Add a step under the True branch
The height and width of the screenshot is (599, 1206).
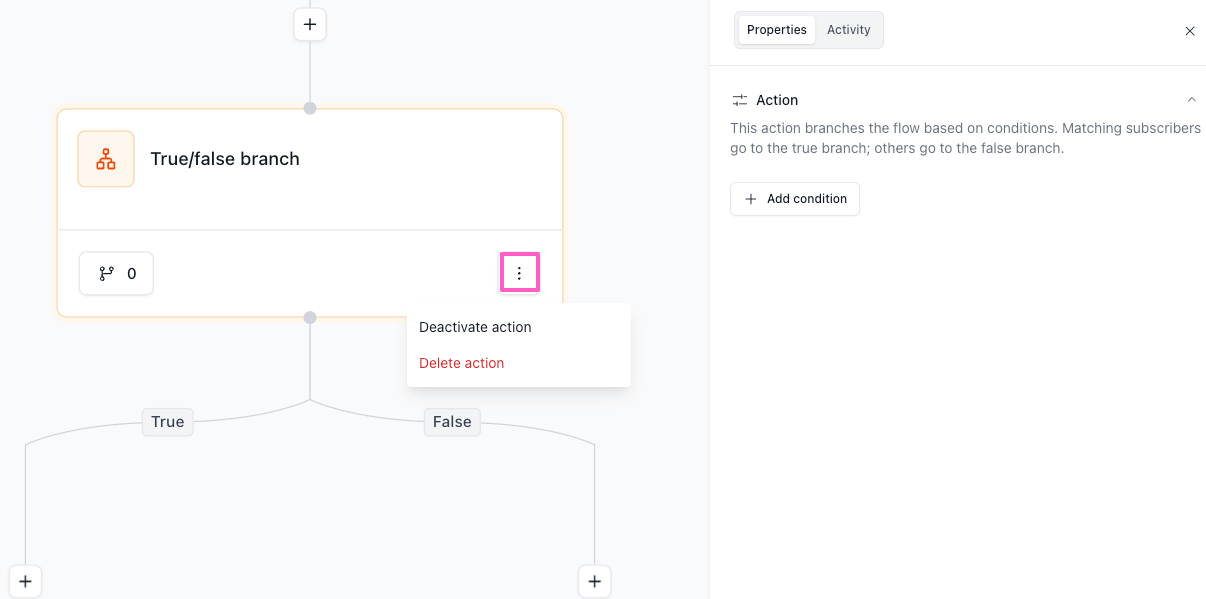(25, 581)
